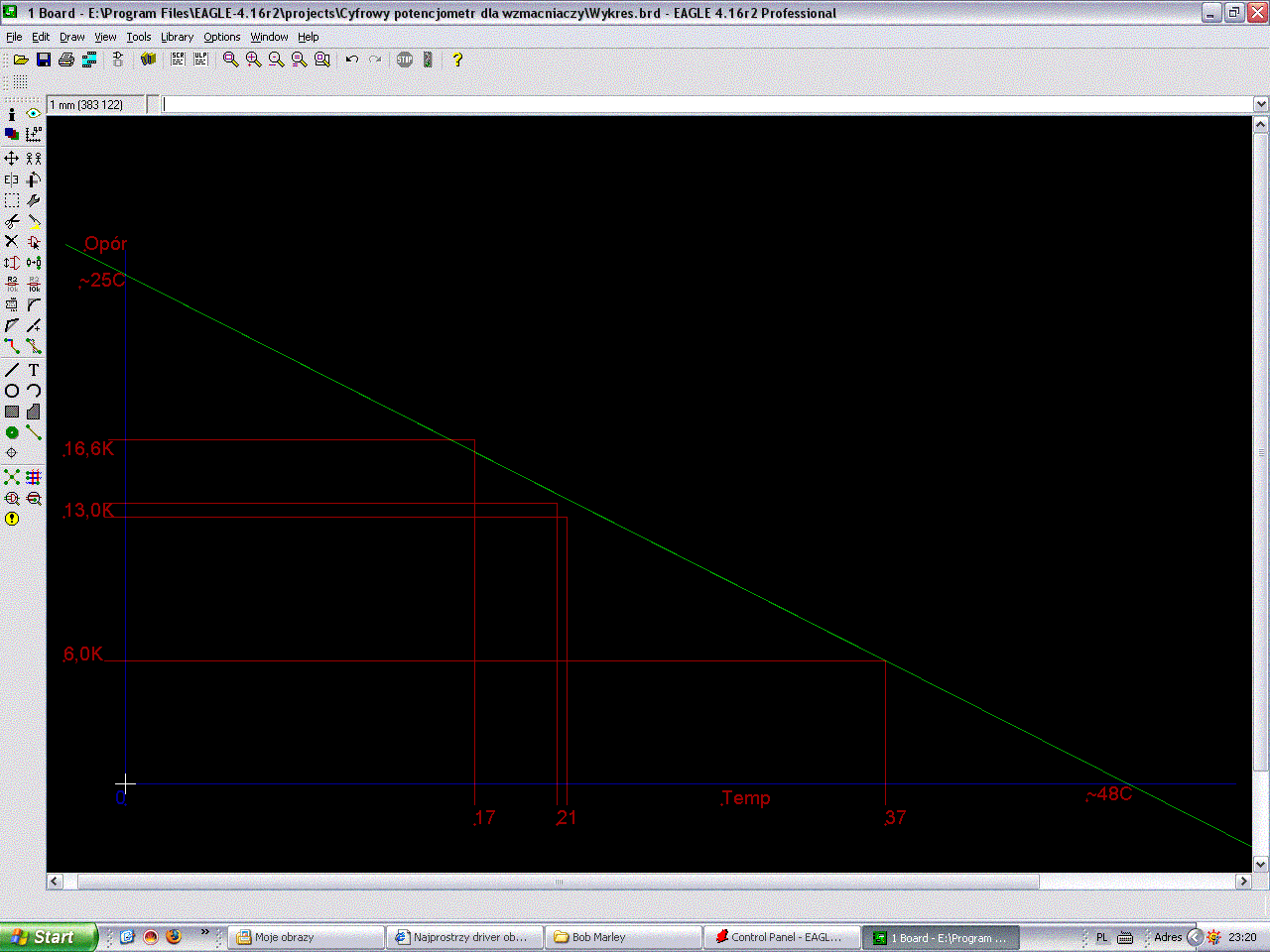The width and height of the screenshot is (1270, 952).
Task: Run the Ratsnest tool
Action: (12, 477)
